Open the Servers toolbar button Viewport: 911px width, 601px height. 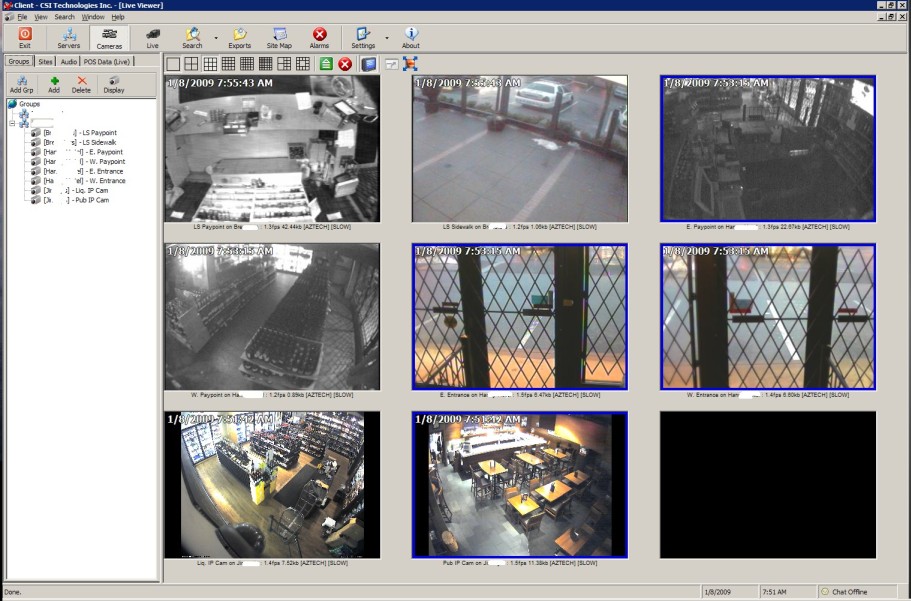(x=69, y=38)
